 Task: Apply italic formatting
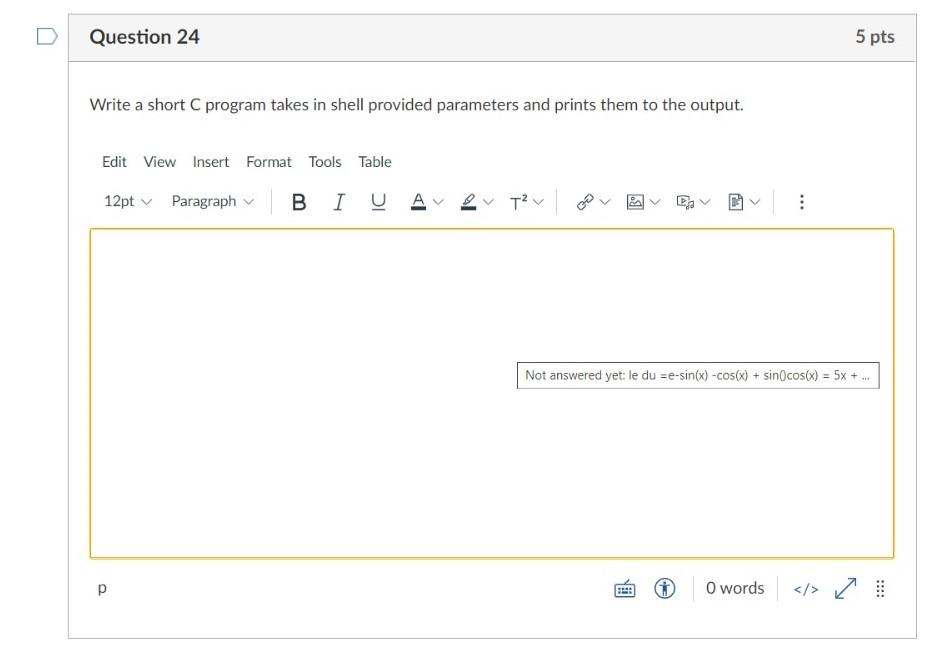pyautogui.click(x=338, y=201)
